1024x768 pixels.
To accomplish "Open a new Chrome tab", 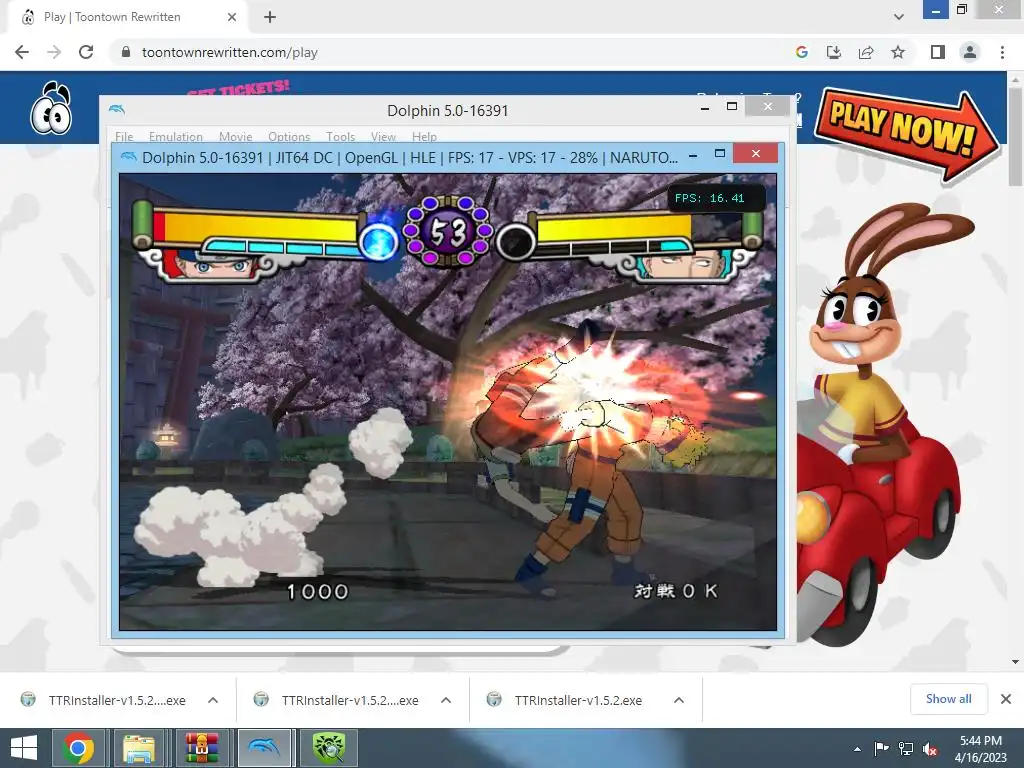I will pos(270,17).
